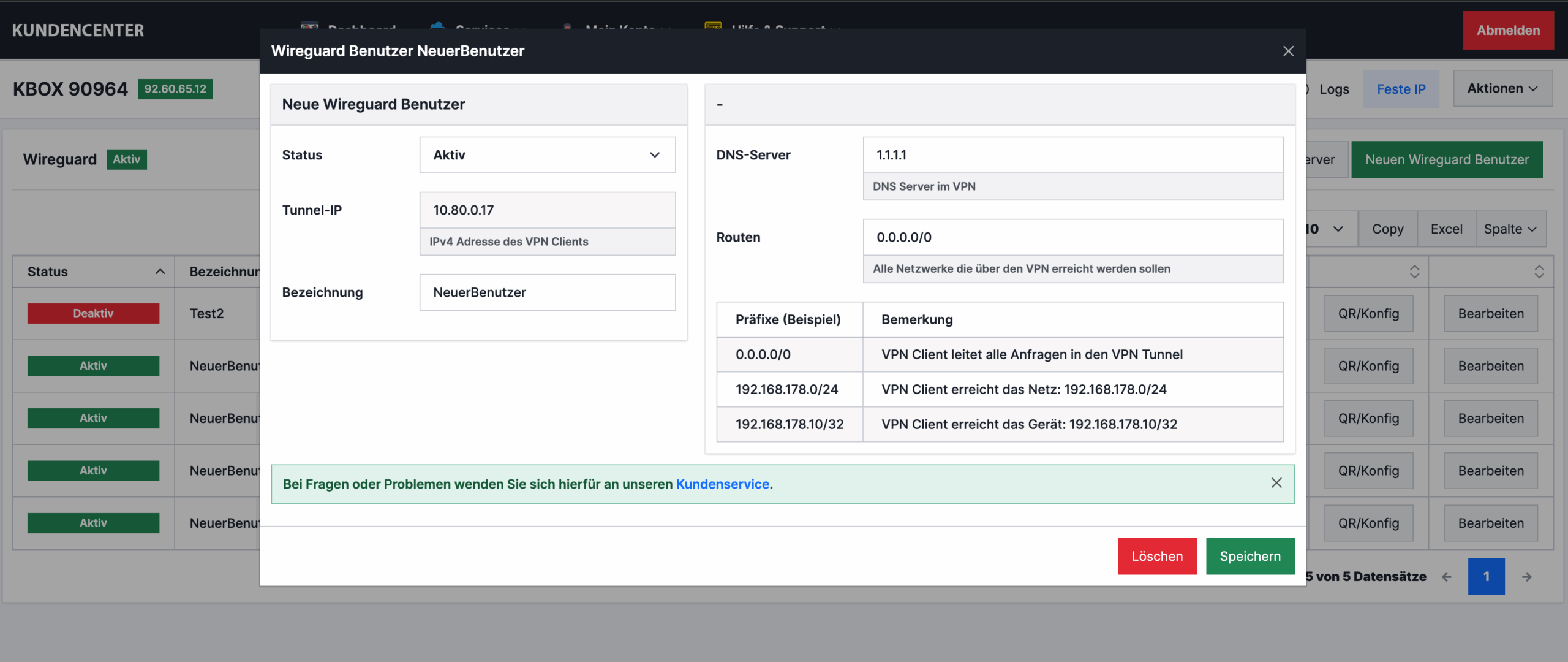The width and height of the screenshot is (1568, 662).
Task: Click into the Routen input field
Action: (x=1072, y=237)
